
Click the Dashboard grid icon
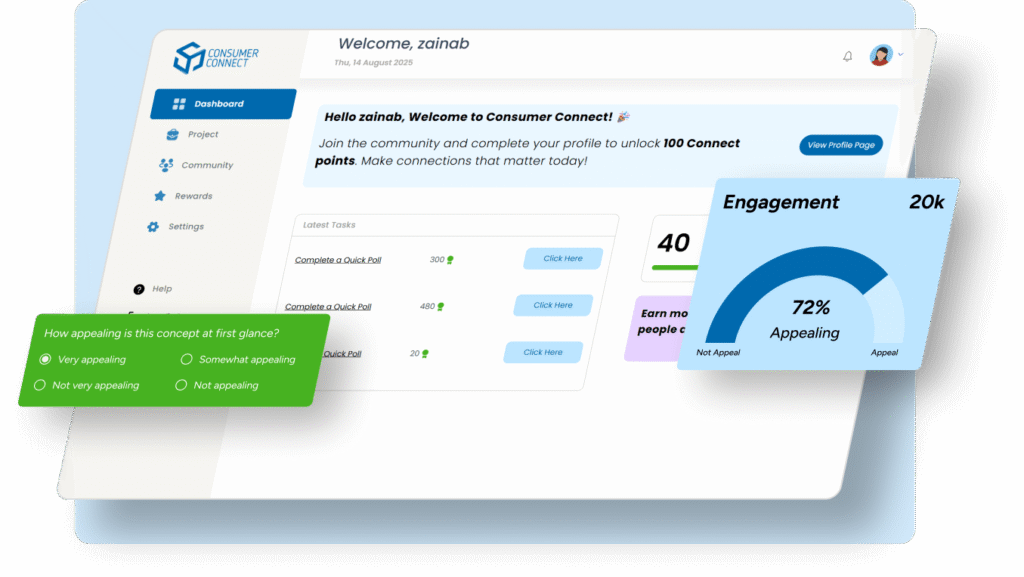click(x=179, y=104)
